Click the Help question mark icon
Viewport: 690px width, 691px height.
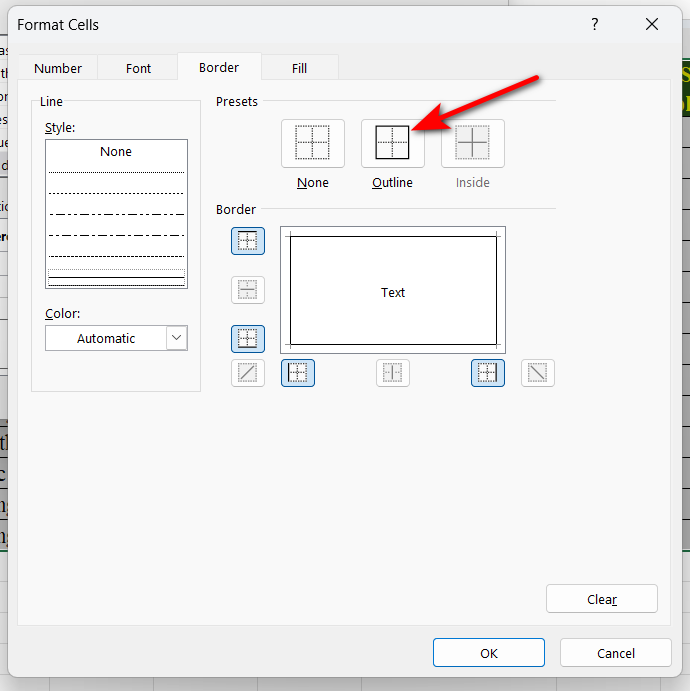(x=594, y=24)
